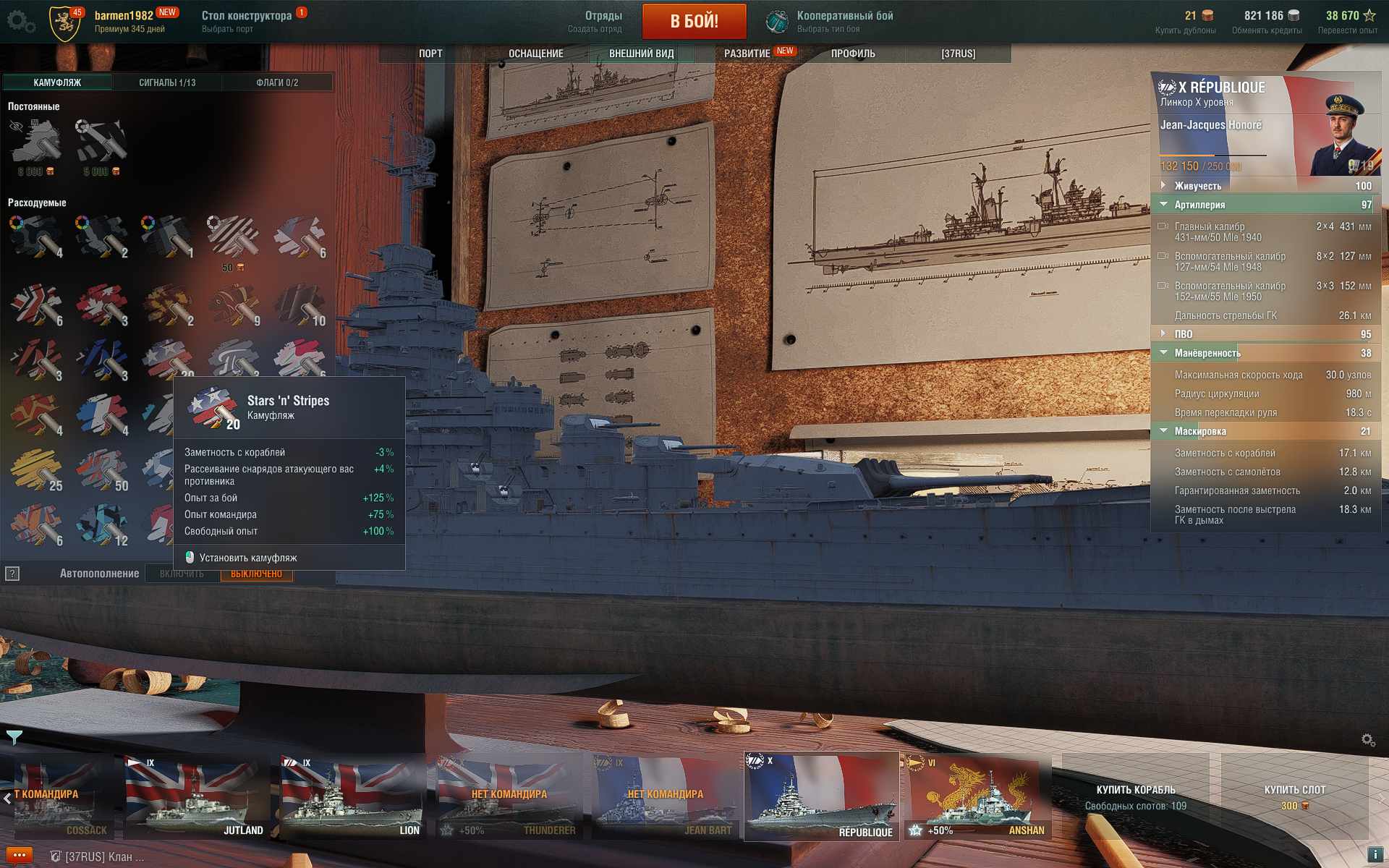This screenshot has width=1389, height=868.
Task: Select the yellow camouflage with quantity 25
Action: coord(36,469)
